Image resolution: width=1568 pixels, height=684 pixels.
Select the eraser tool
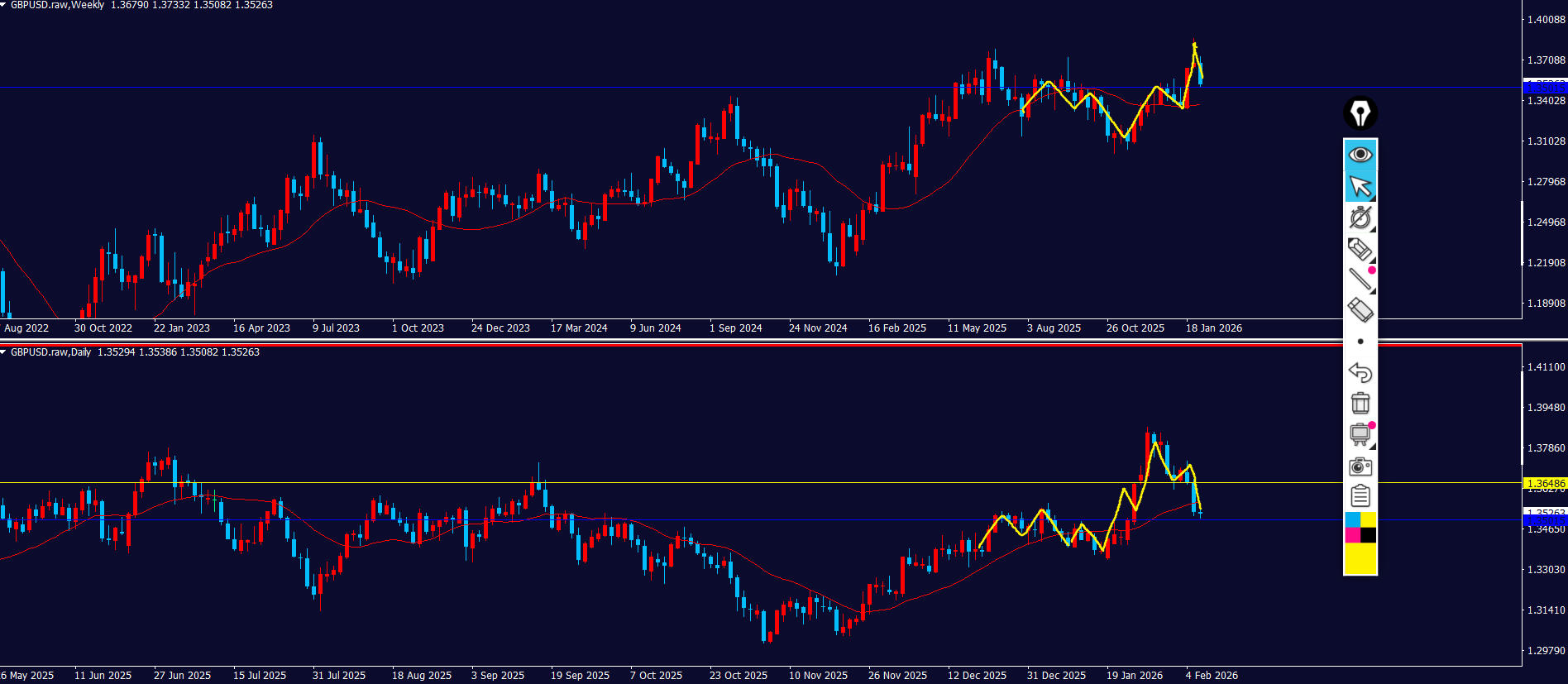1360,310
